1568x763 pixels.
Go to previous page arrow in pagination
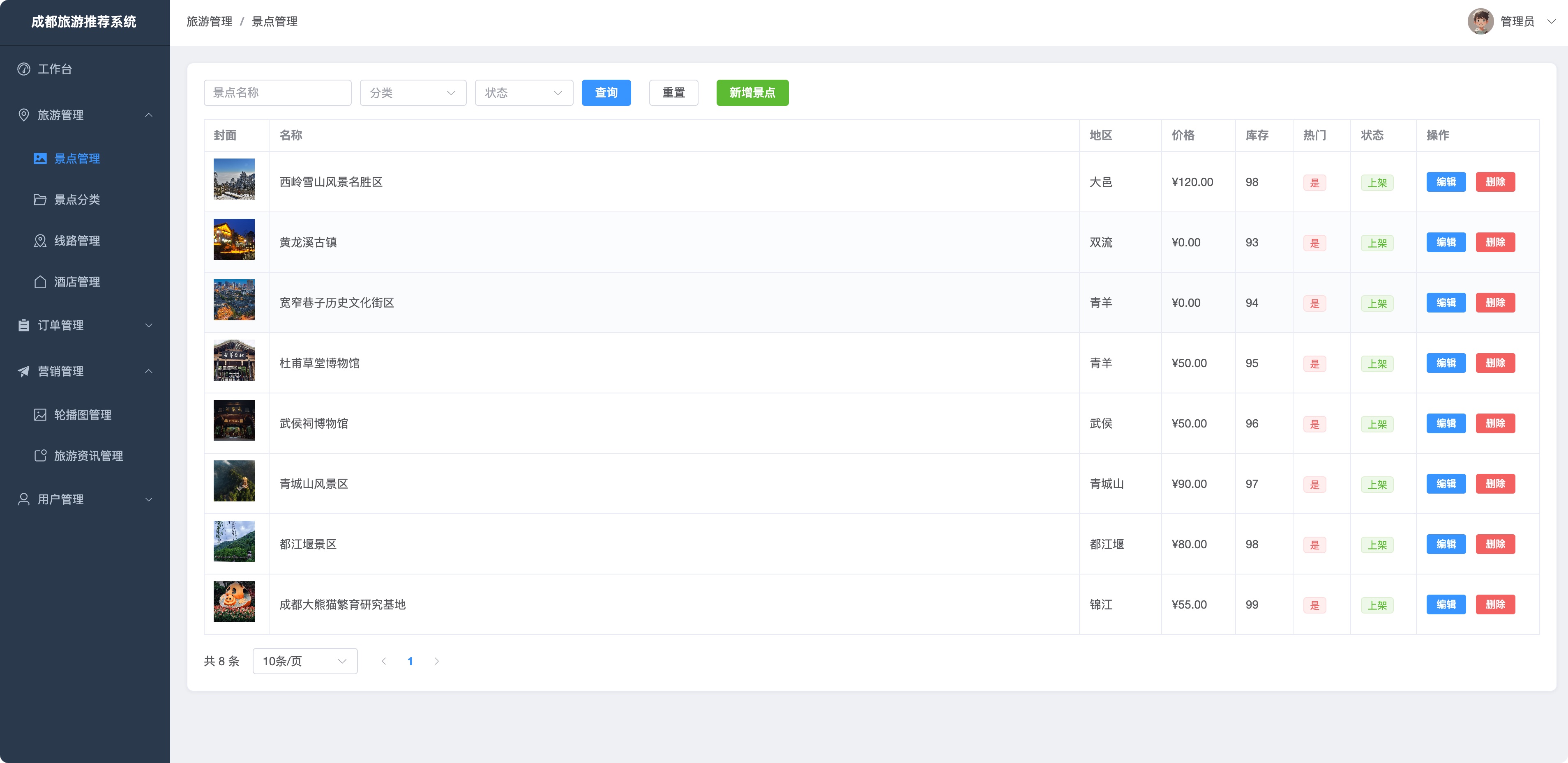384,661
